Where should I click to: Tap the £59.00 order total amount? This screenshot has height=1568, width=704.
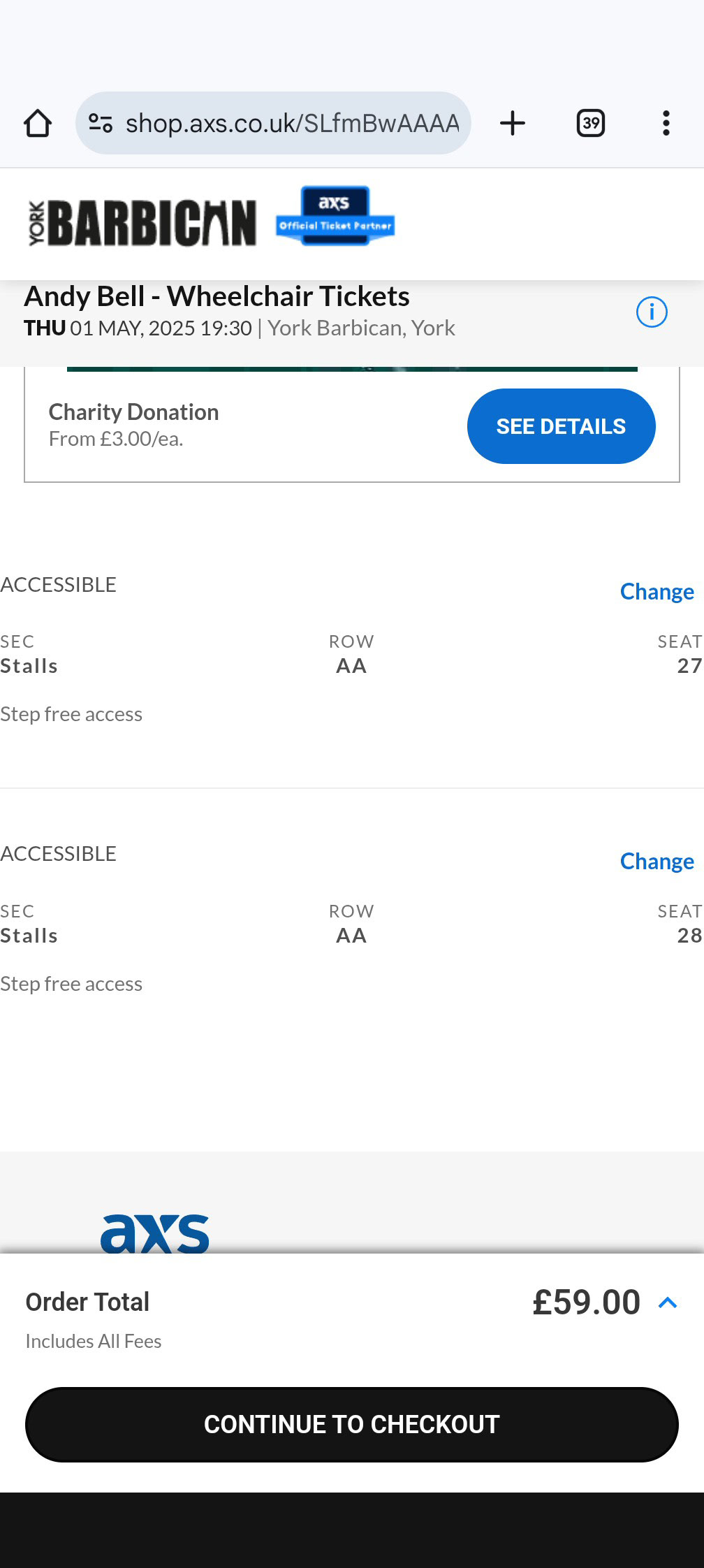587,1302
